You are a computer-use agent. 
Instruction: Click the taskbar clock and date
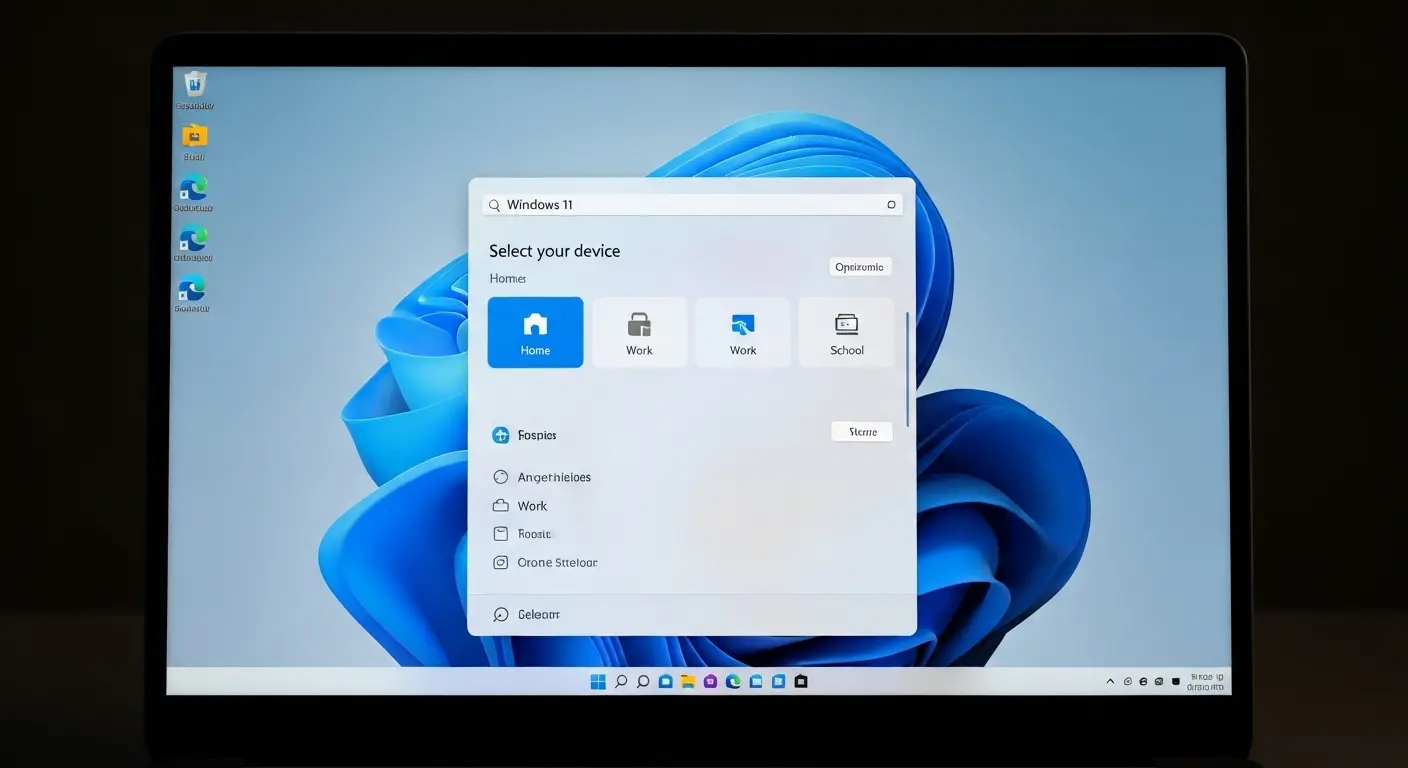(x=1206, y=682)
